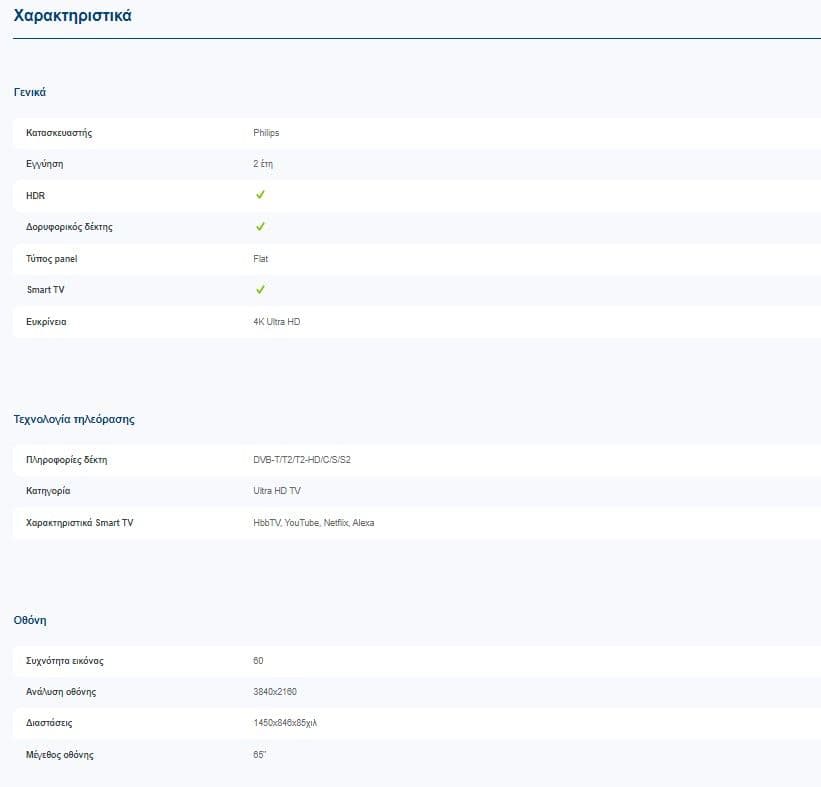Viewport: 821px width, 787px height.
Task: Click the HDR label
Action: tap(36, 195)
